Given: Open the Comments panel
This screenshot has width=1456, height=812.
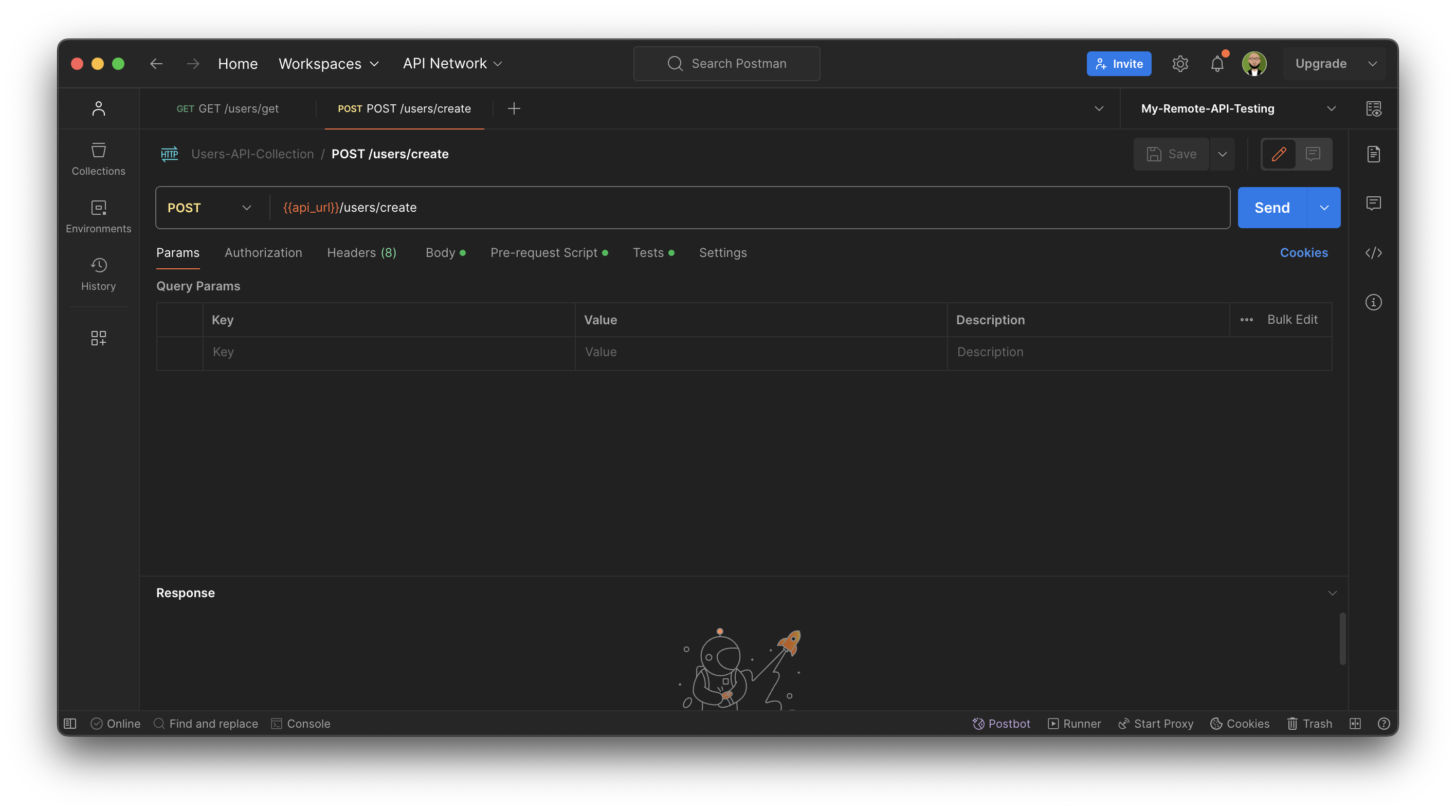Looking at the screenshot, I should point(1373,204).
